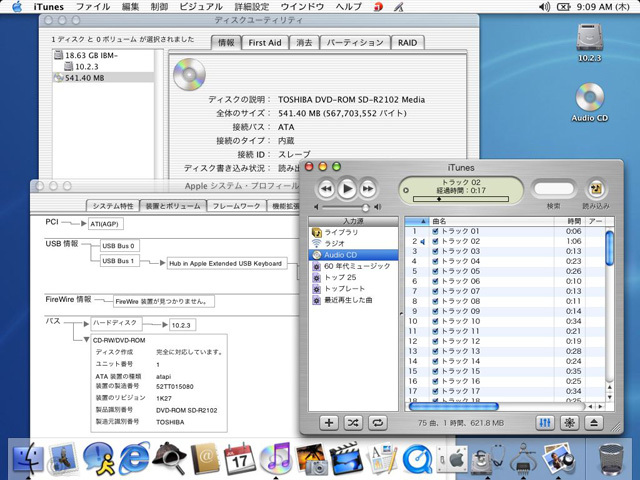Image resolution: width=640 pixels, height=480 pixels.
Task: Select ラジオ in the iTunes source list
Action: tap(353, 244)
